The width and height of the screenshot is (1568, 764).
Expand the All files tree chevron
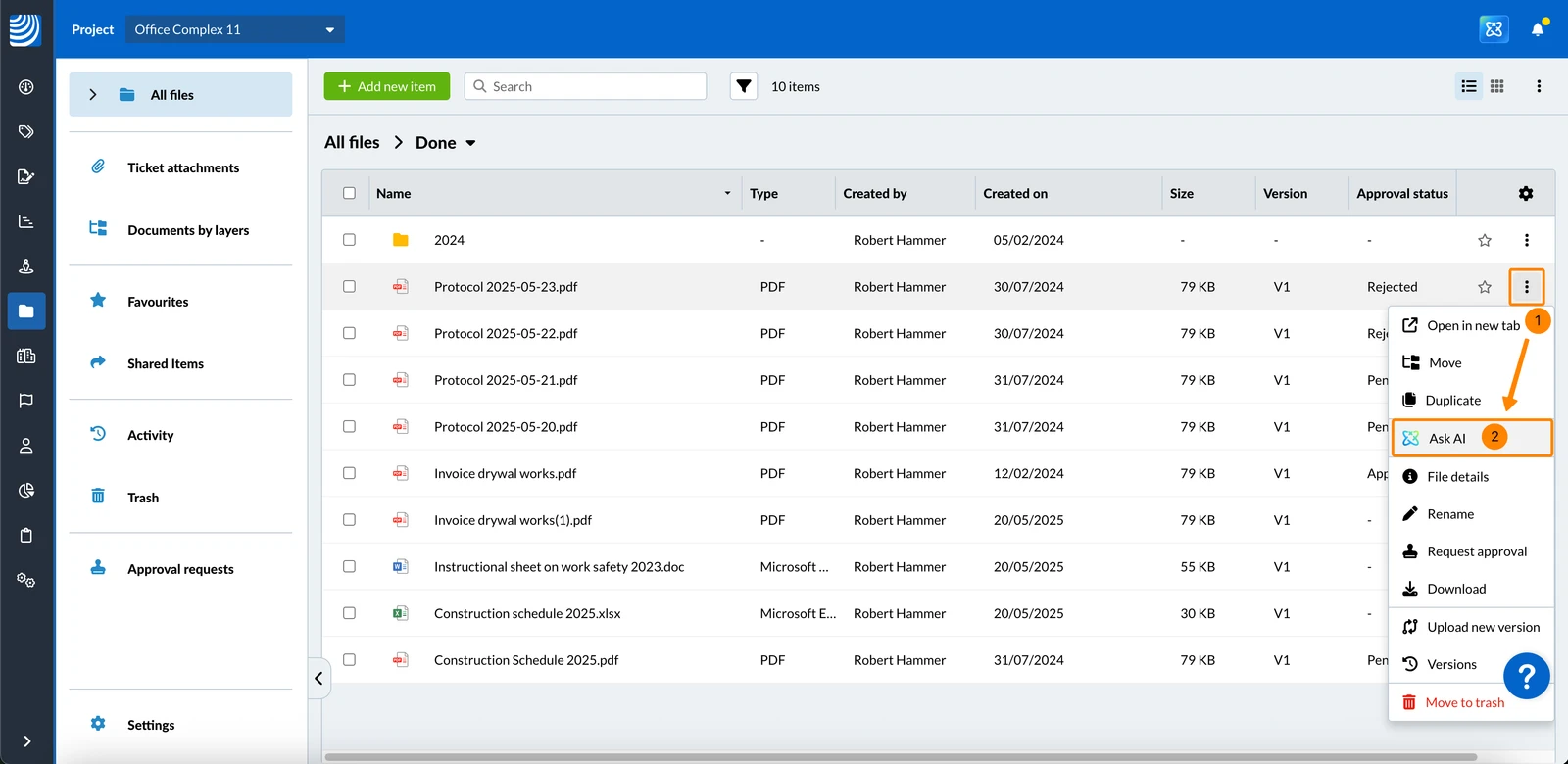(x=93, y=95)
